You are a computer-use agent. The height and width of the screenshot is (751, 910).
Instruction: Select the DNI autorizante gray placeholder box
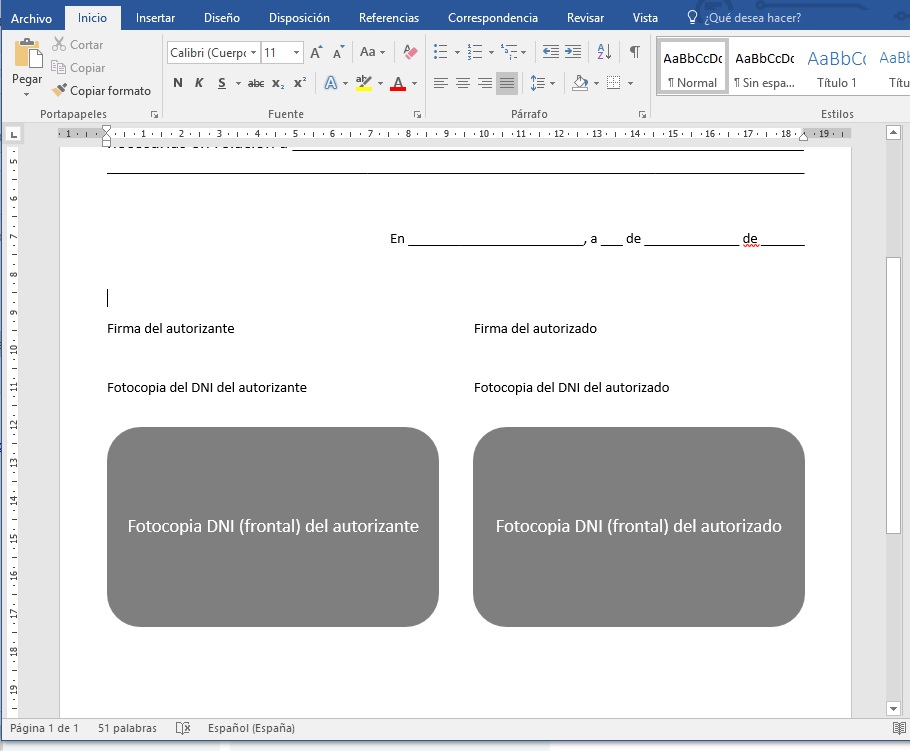(273, 526)
